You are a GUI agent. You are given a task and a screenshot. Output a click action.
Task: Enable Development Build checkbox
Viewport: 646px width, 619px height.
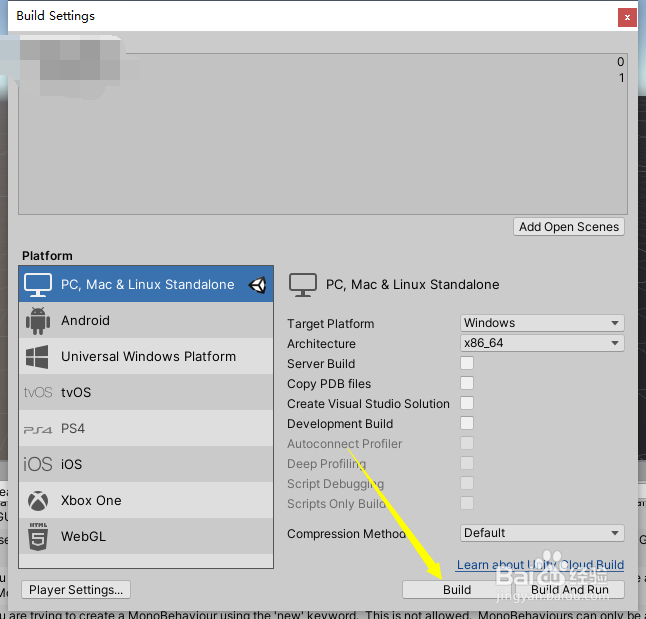(x=467, y=423)
